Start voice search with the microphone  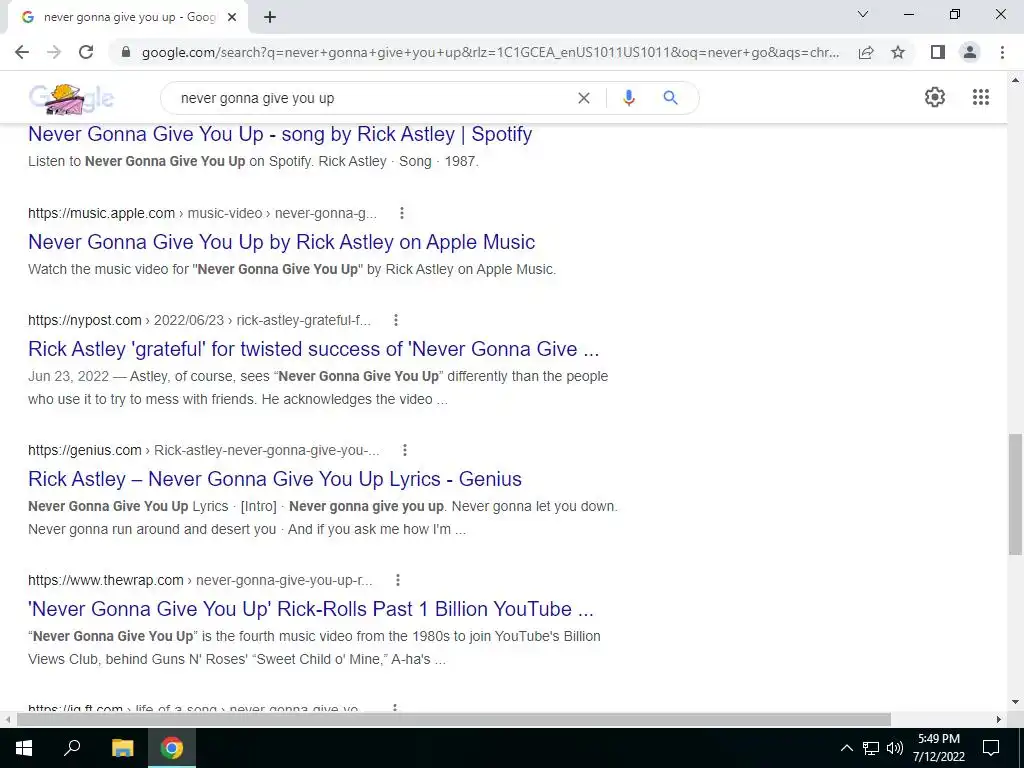click(x=628, y=98)
